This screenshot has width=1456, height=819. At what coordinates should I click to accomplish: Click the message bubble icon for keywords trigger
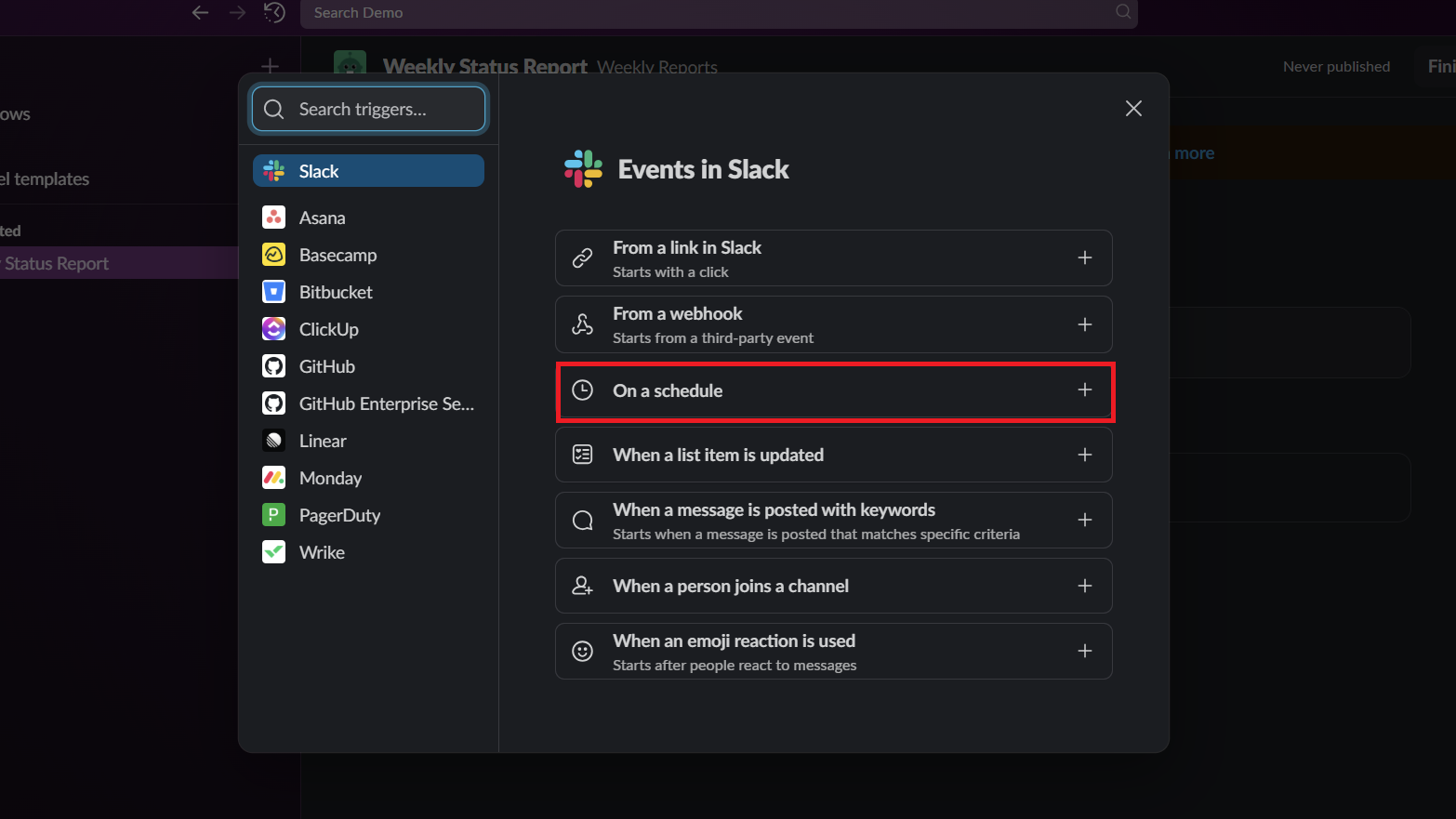582,521
